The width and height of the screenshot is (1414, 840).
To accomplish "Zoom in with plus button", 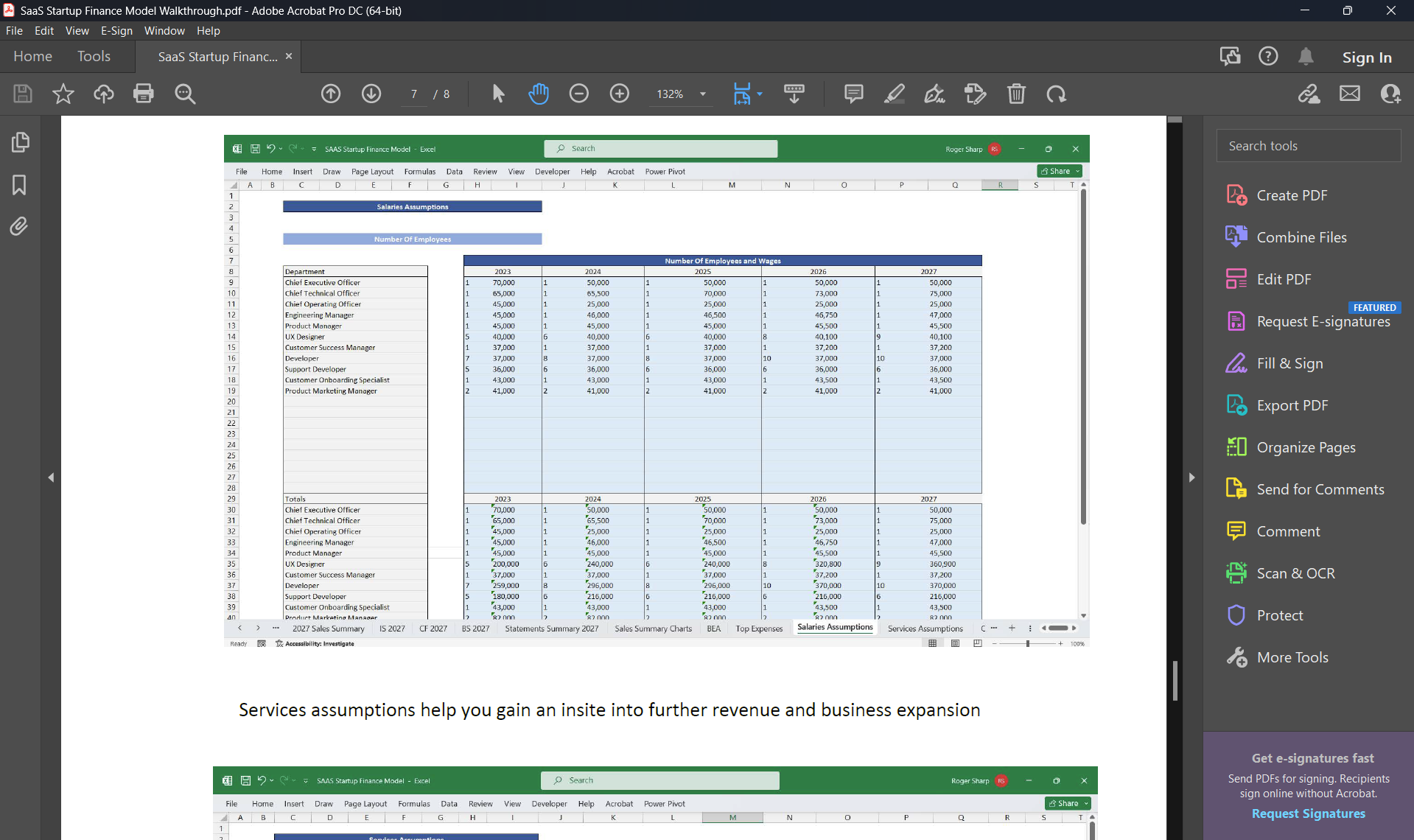I will pos(620,94).
